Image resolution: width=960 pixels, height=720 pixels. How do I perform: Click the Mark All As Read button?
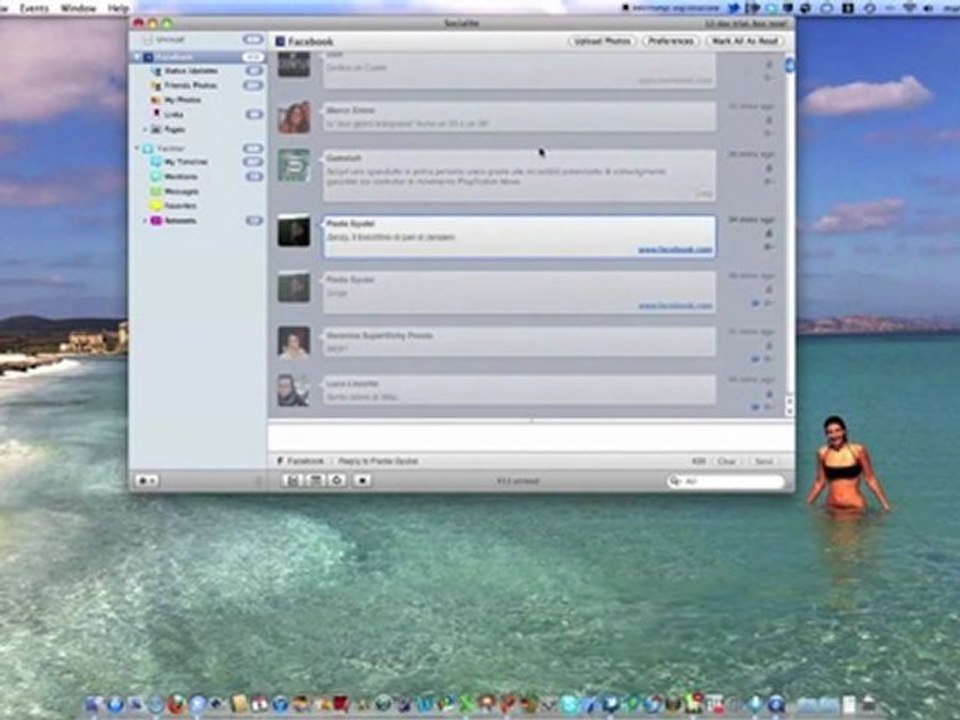point(745,41)
